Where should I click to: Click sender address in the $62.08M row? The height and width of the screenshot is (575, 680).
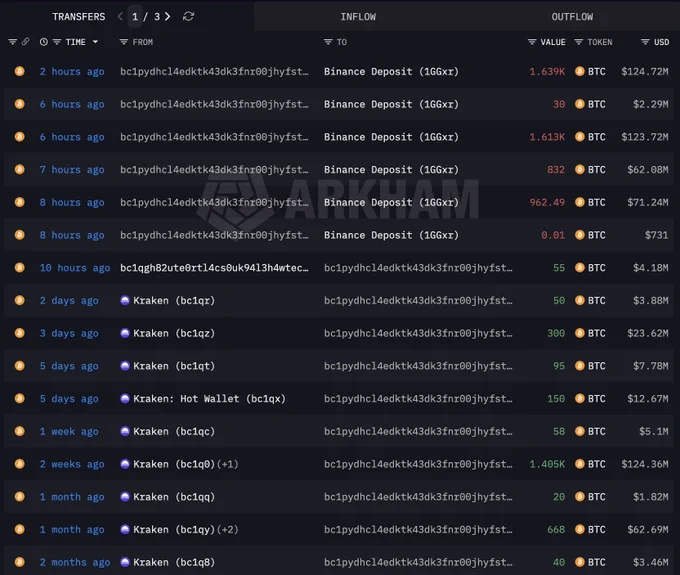click(214, 170)
